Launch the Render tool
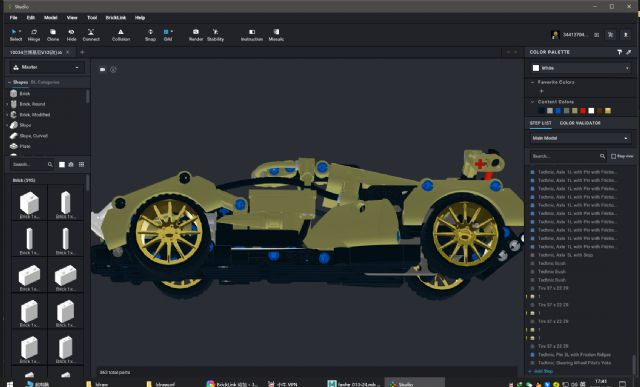 click(196, 35)
